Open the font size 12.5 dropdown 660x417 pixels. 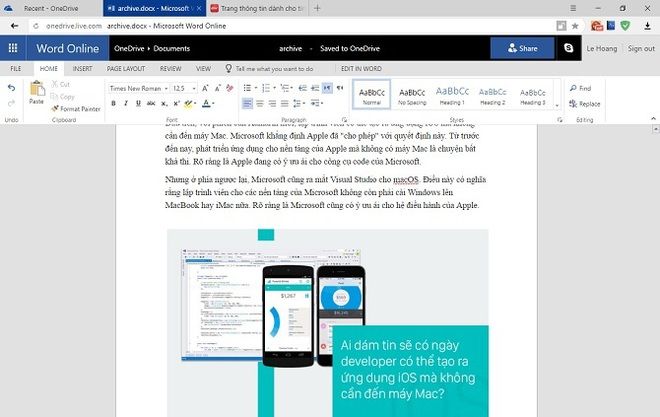(184, 88)
